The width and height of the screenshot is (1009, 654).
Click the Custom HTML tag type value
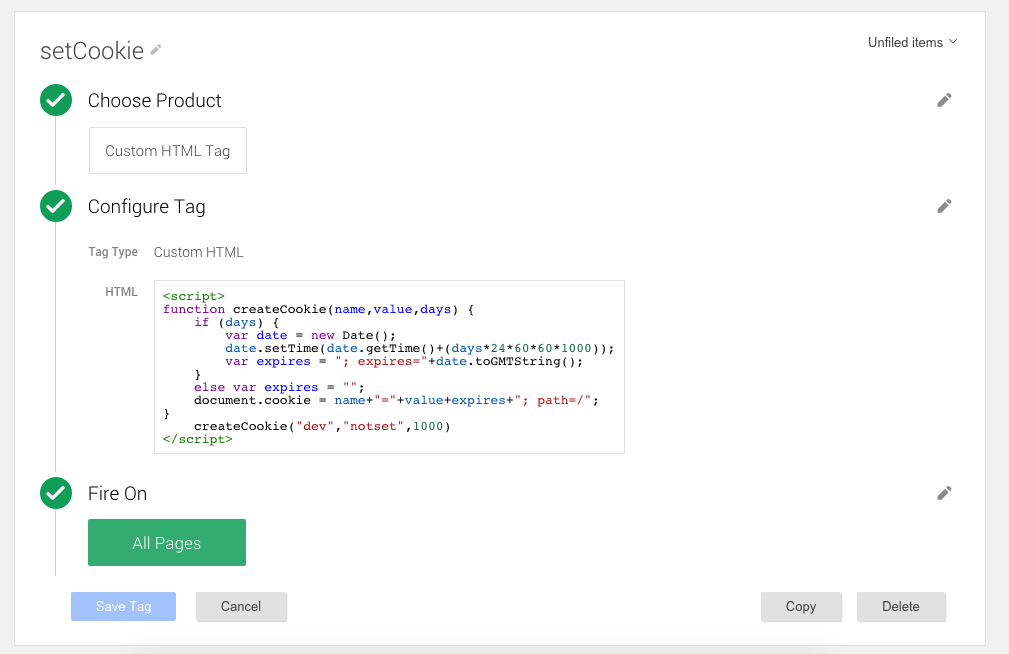(x=198, y=252)
